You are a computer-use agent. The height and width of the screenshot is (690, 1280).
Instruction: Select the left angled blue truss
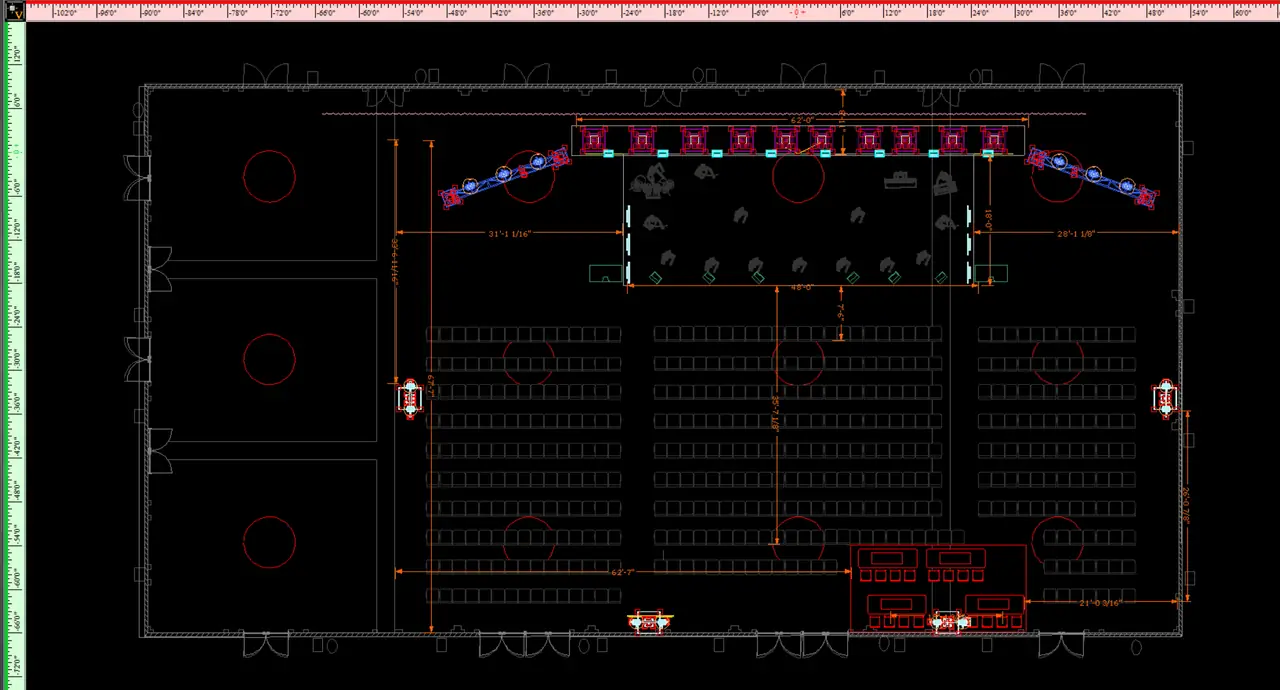click(x=505, y=177)
